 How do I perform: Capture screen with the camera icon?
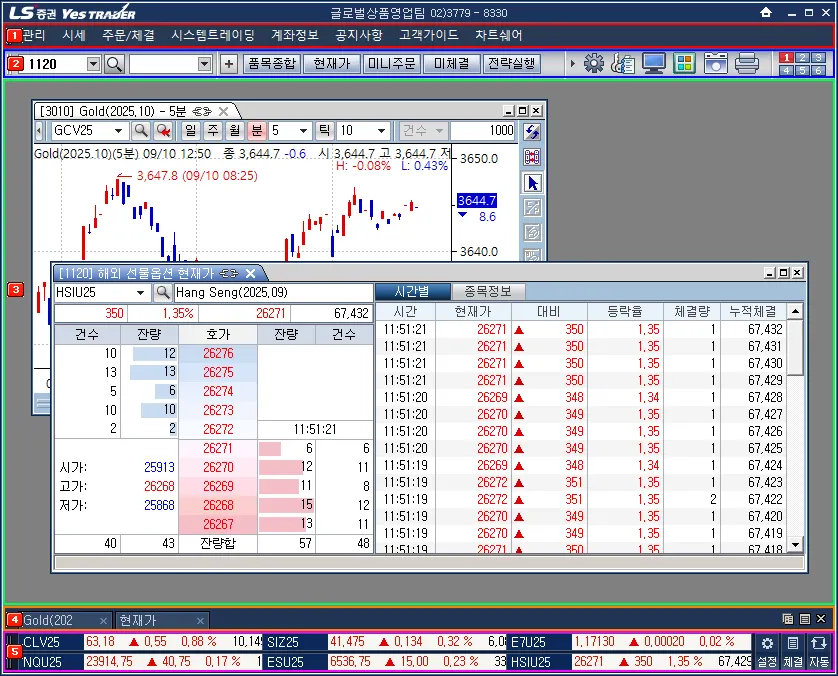click(716, 64)
